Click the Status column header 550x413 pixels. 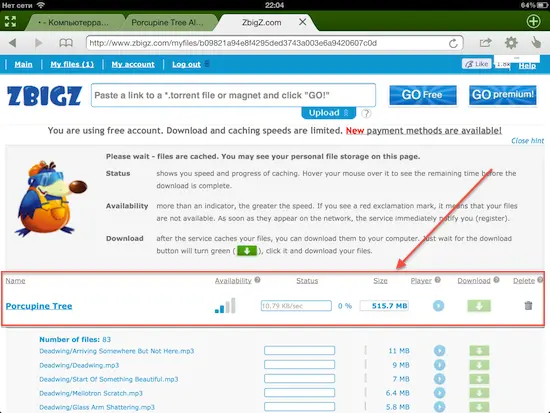(307, 281)
